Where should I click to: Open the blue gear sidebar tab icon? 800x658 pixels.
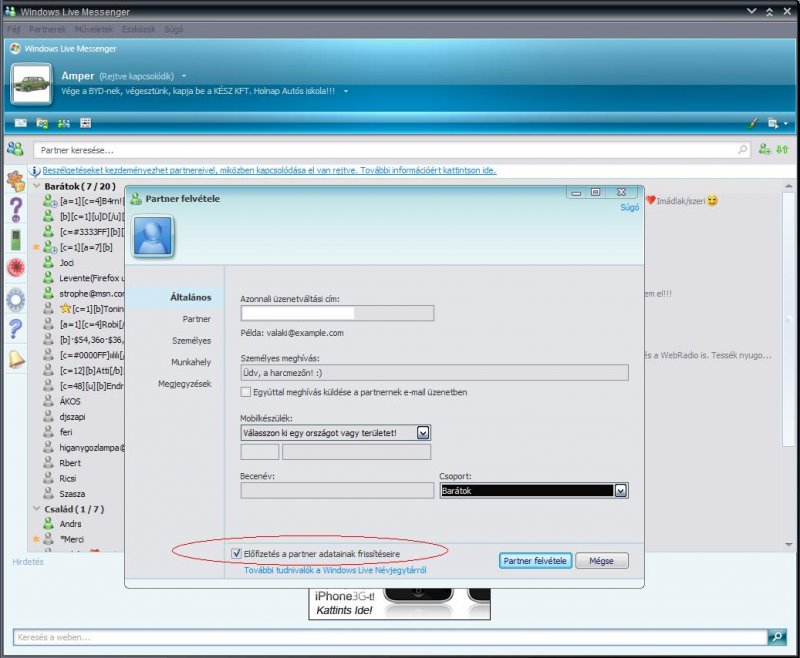(16, 300)
